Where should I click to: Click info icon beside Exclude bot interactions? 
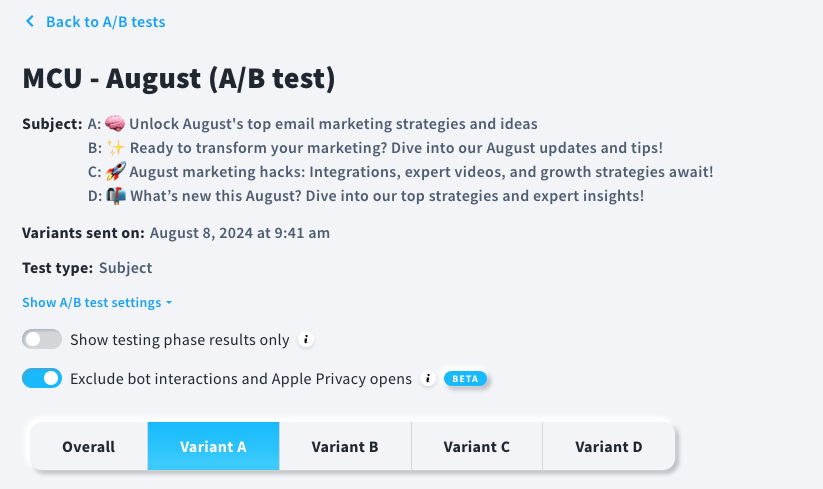click(x=429, y=379)
